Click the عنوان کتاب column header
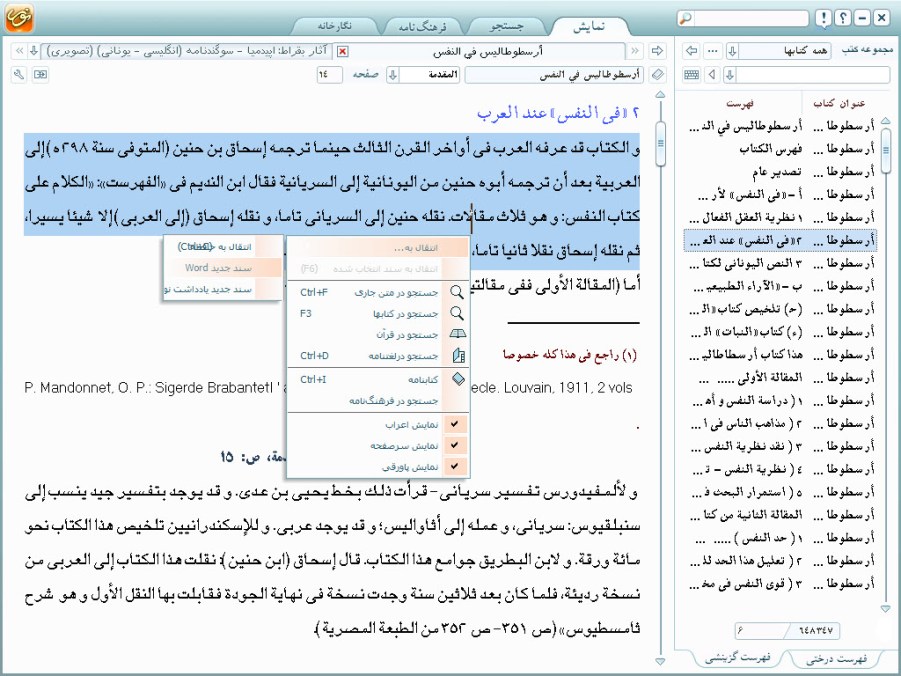Screen dimensions: 901x676 pos(839,103)
